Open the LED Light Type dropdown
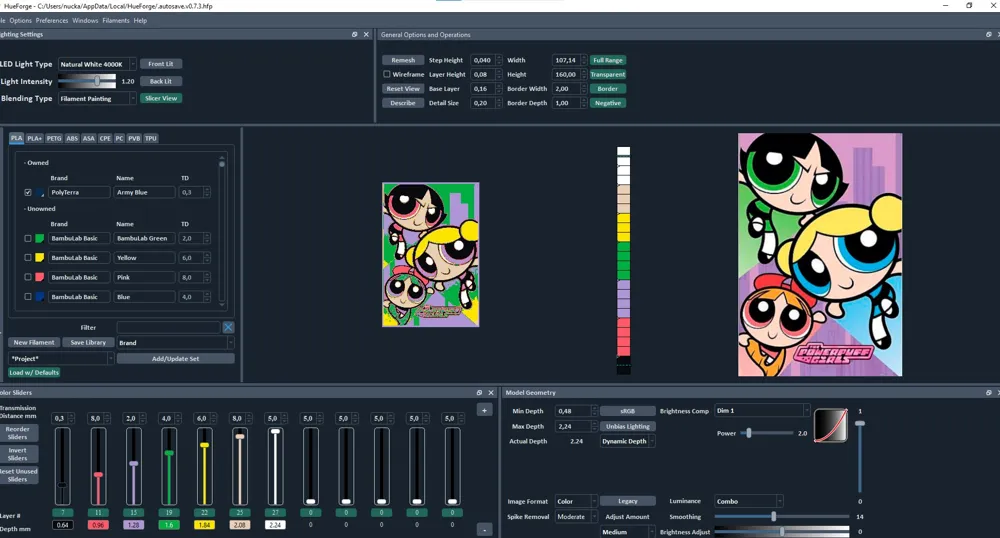This screenshot has width=1000, height=538. (x=97, y=64)
